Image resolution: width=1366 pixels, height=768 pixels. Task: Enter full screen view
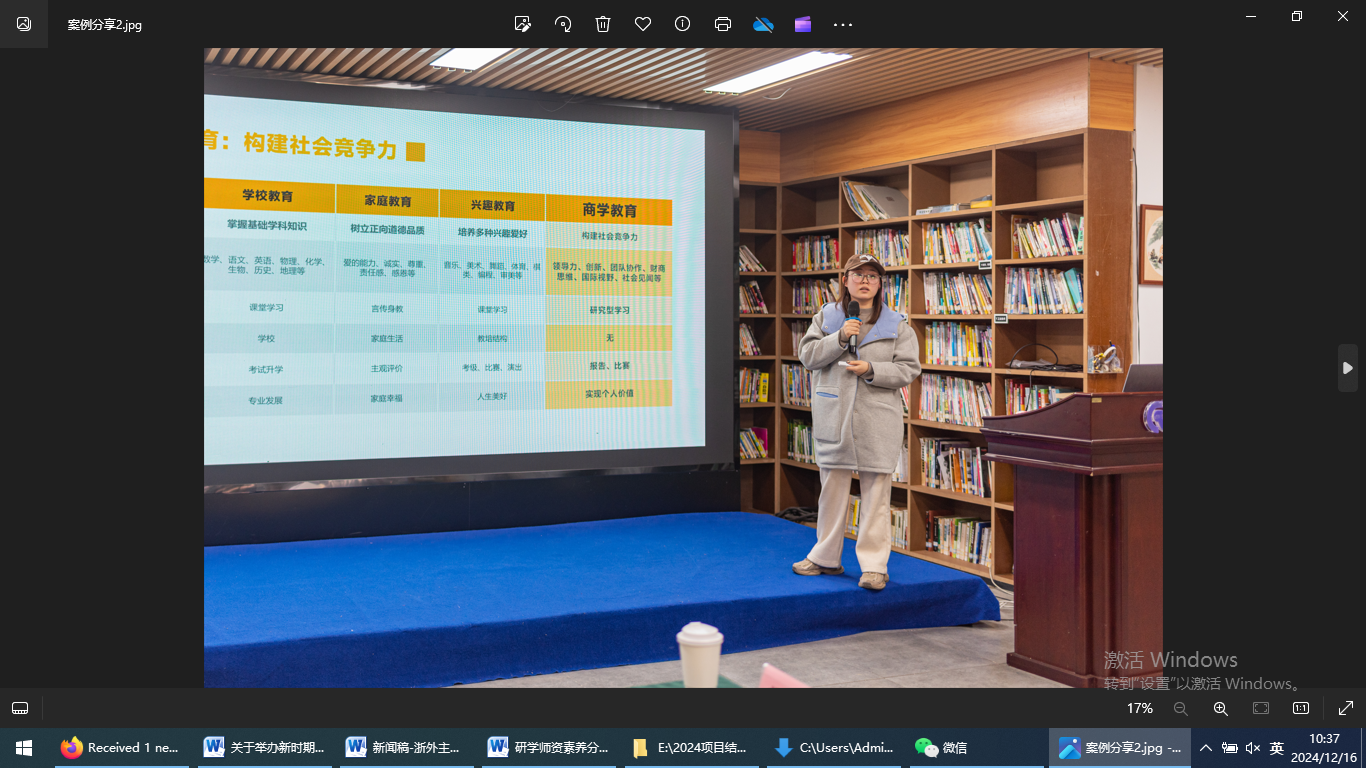click(1345, 708)
